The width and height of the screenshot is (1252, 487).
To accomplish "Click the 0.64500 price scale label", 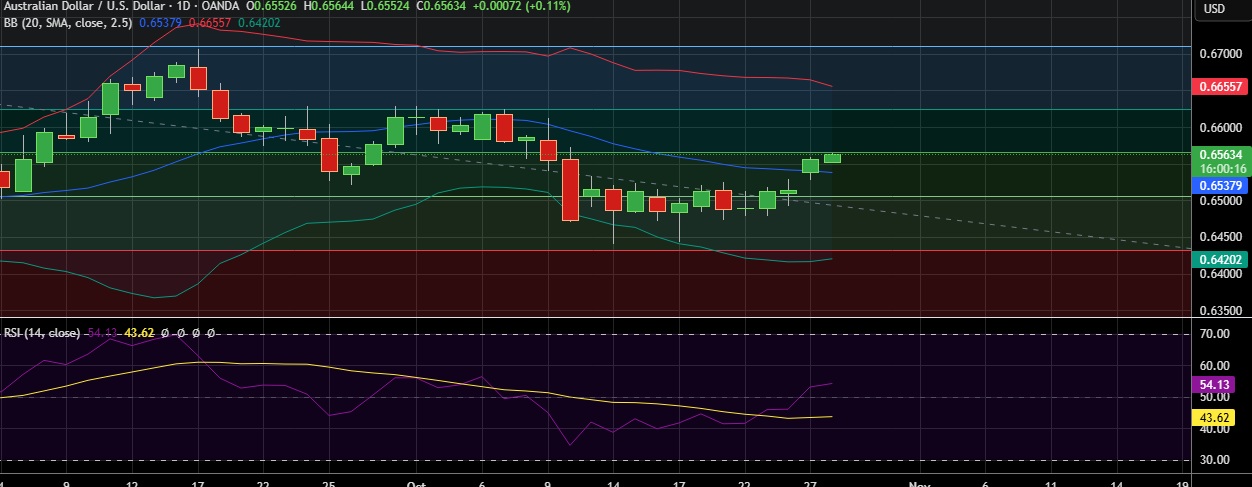I will 1221,238.
